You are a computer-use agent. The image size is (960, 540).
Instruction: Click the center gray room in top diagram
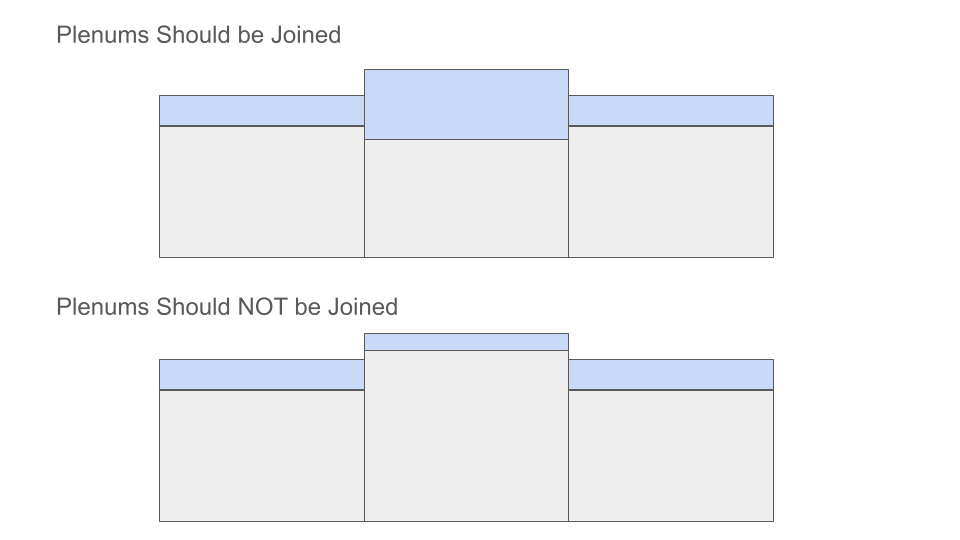click(466, 198)
